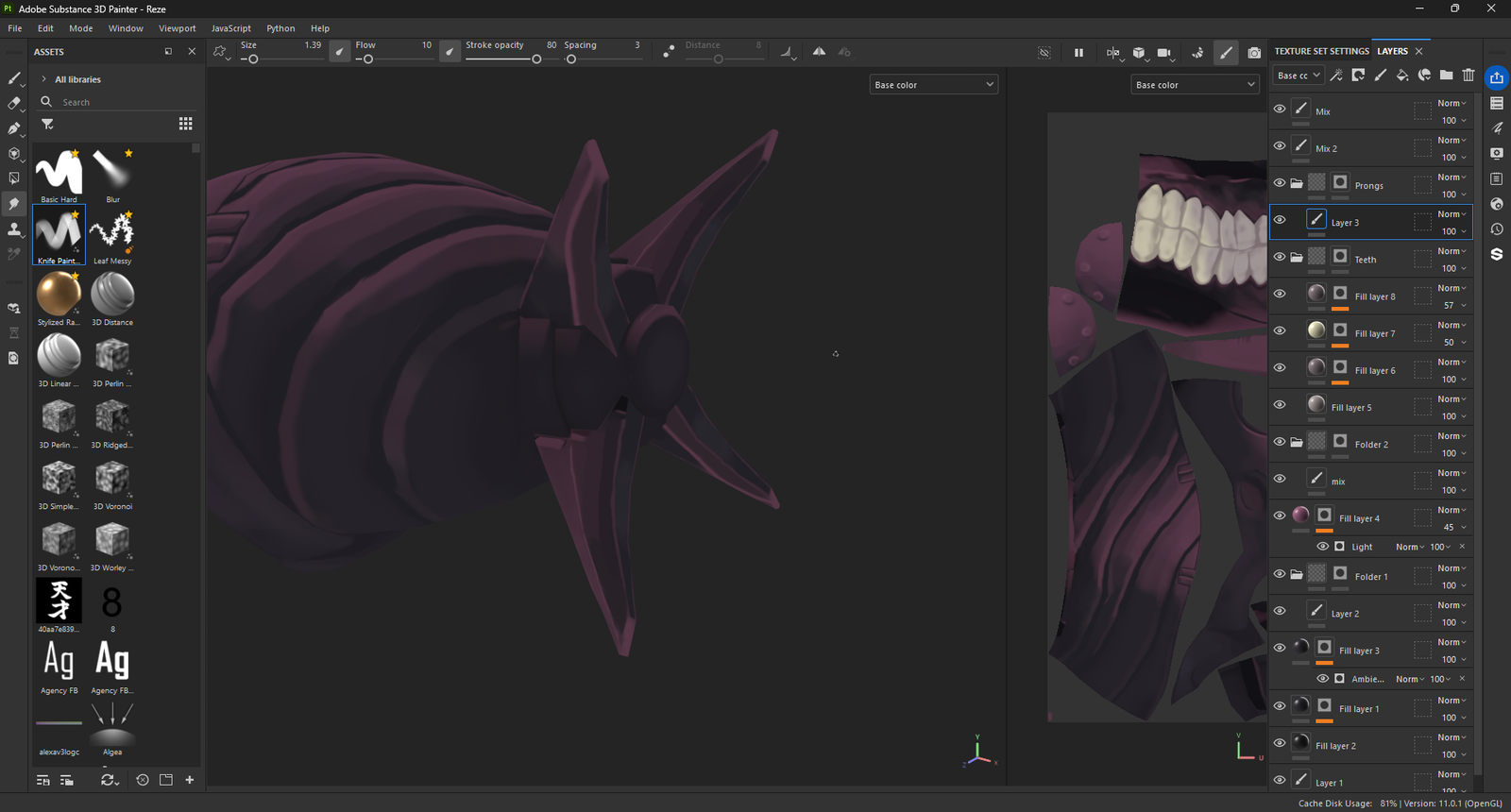Open the Viewport menu

click(x=177, y=28)
